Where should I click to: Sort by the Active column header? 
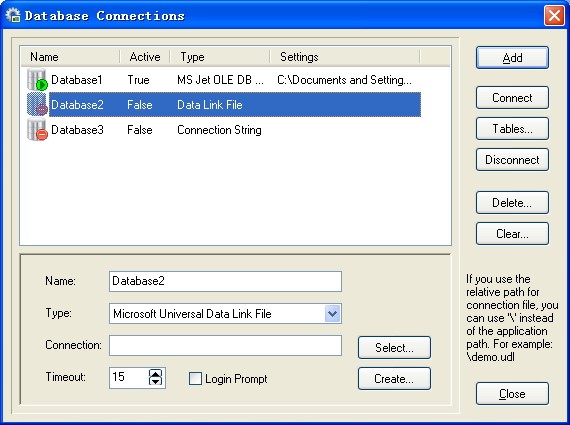[145, 57]
